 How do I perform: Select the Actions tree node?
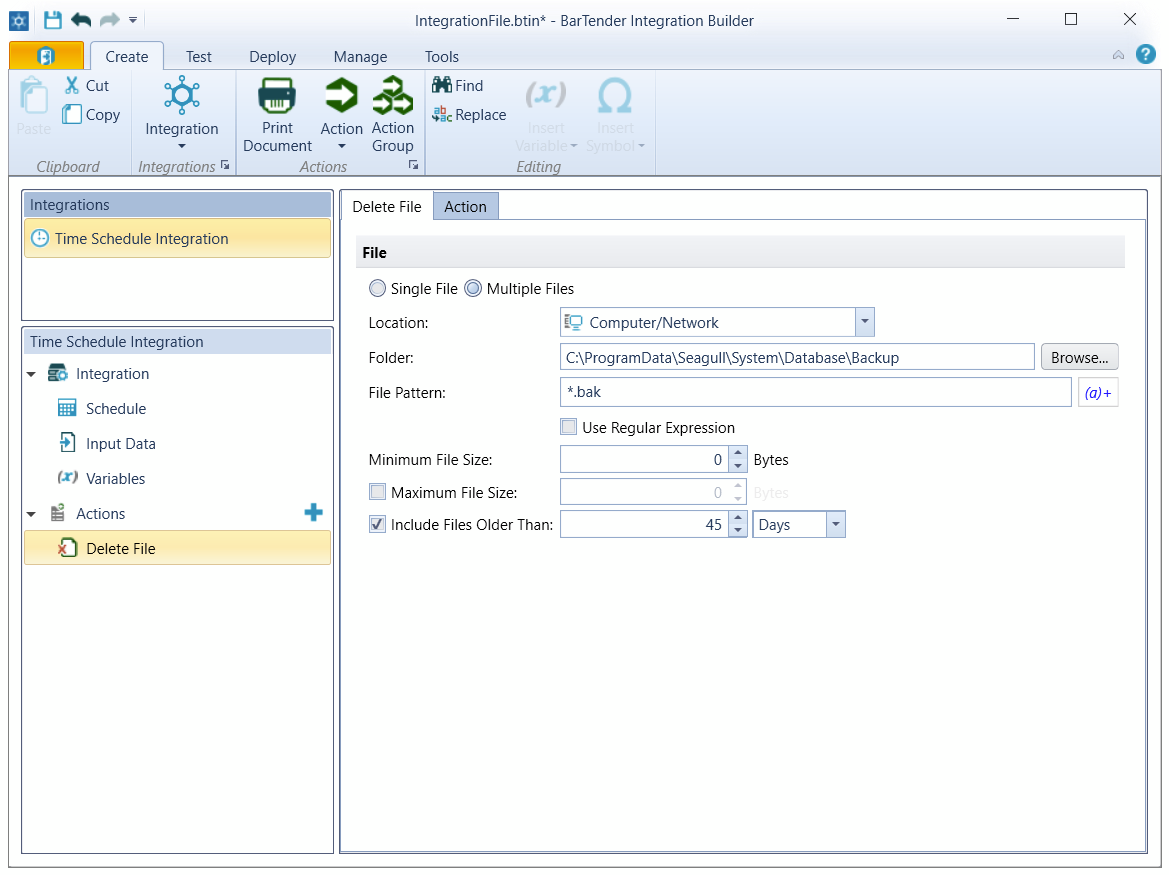100,514
